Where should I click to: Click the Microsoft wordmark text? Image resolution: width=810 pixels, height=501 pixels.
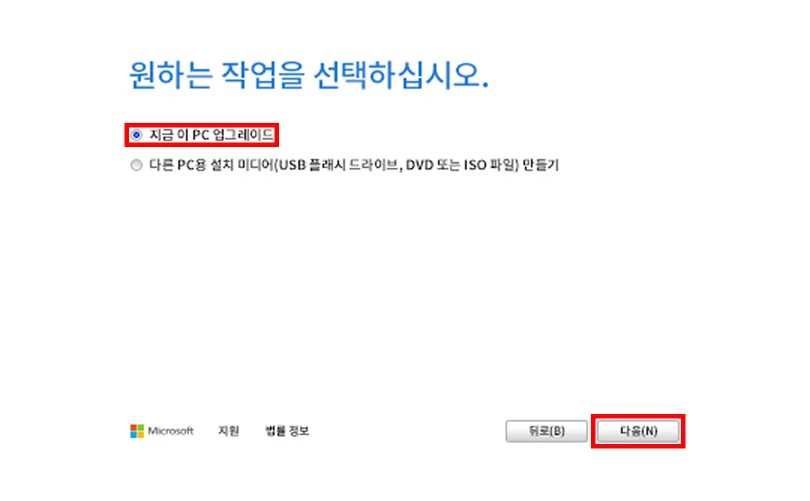pyautogui.click(x=170, y=431)
